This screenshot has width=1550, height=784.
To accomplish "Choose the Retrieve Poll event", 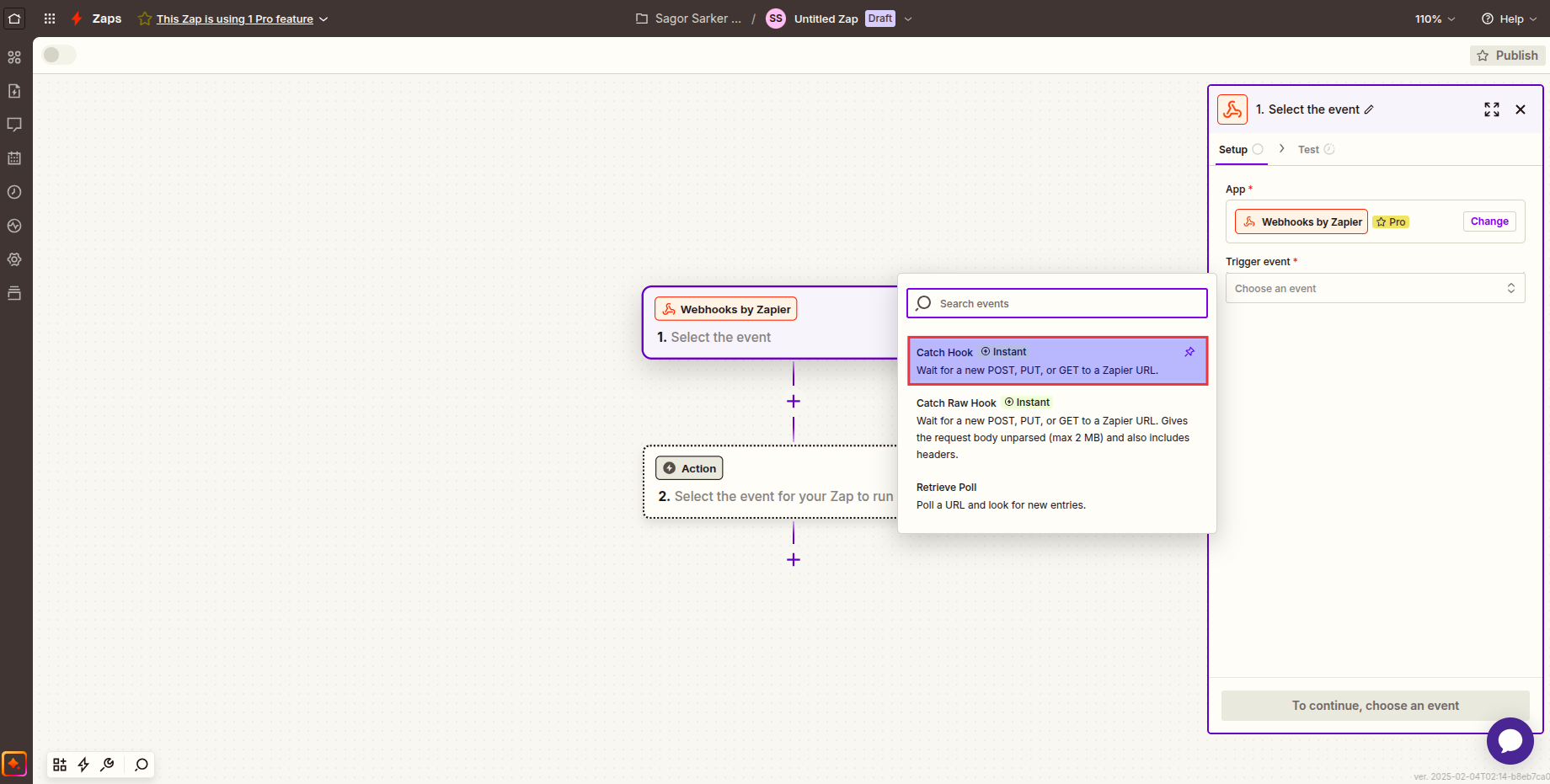I will coord(1057,496).
